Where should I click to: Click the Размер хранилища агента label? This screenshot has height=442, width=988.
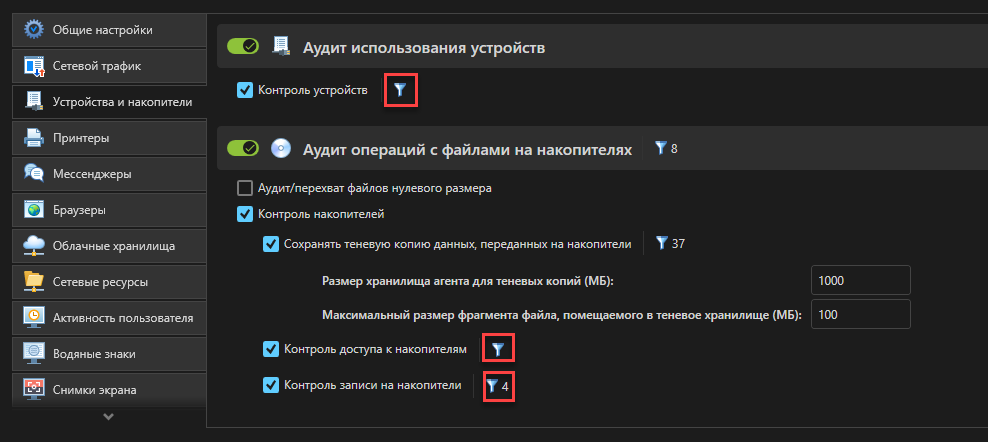[x=468, y=281]
